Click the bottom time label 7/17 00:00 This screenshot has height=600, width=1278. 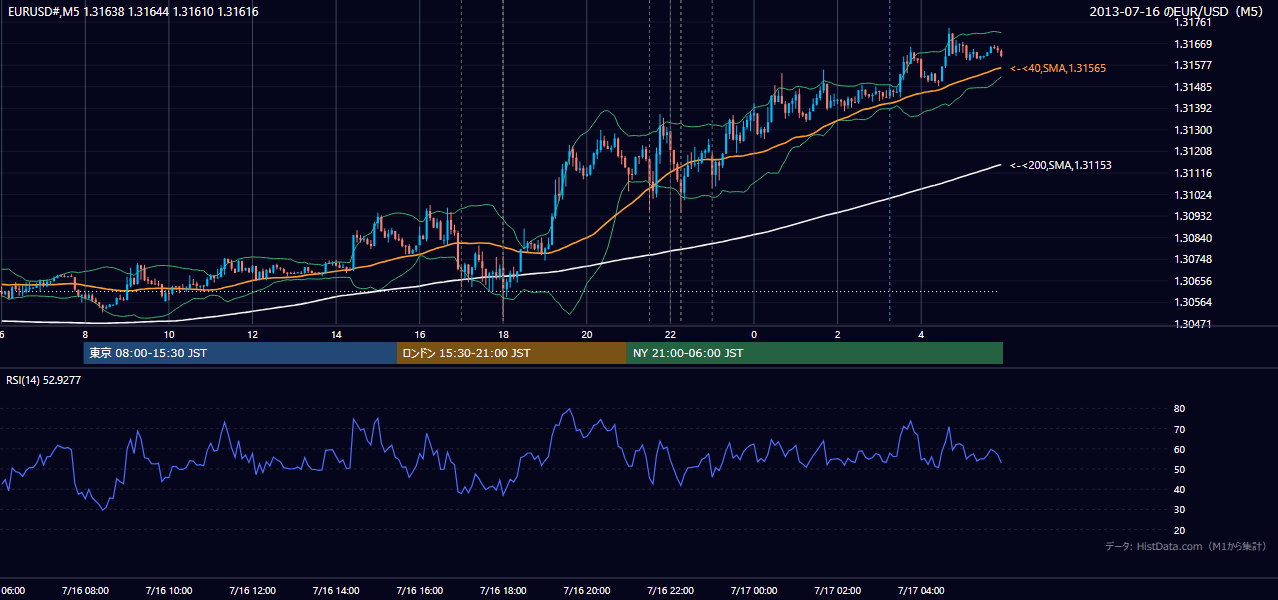[x=754, y=591]
